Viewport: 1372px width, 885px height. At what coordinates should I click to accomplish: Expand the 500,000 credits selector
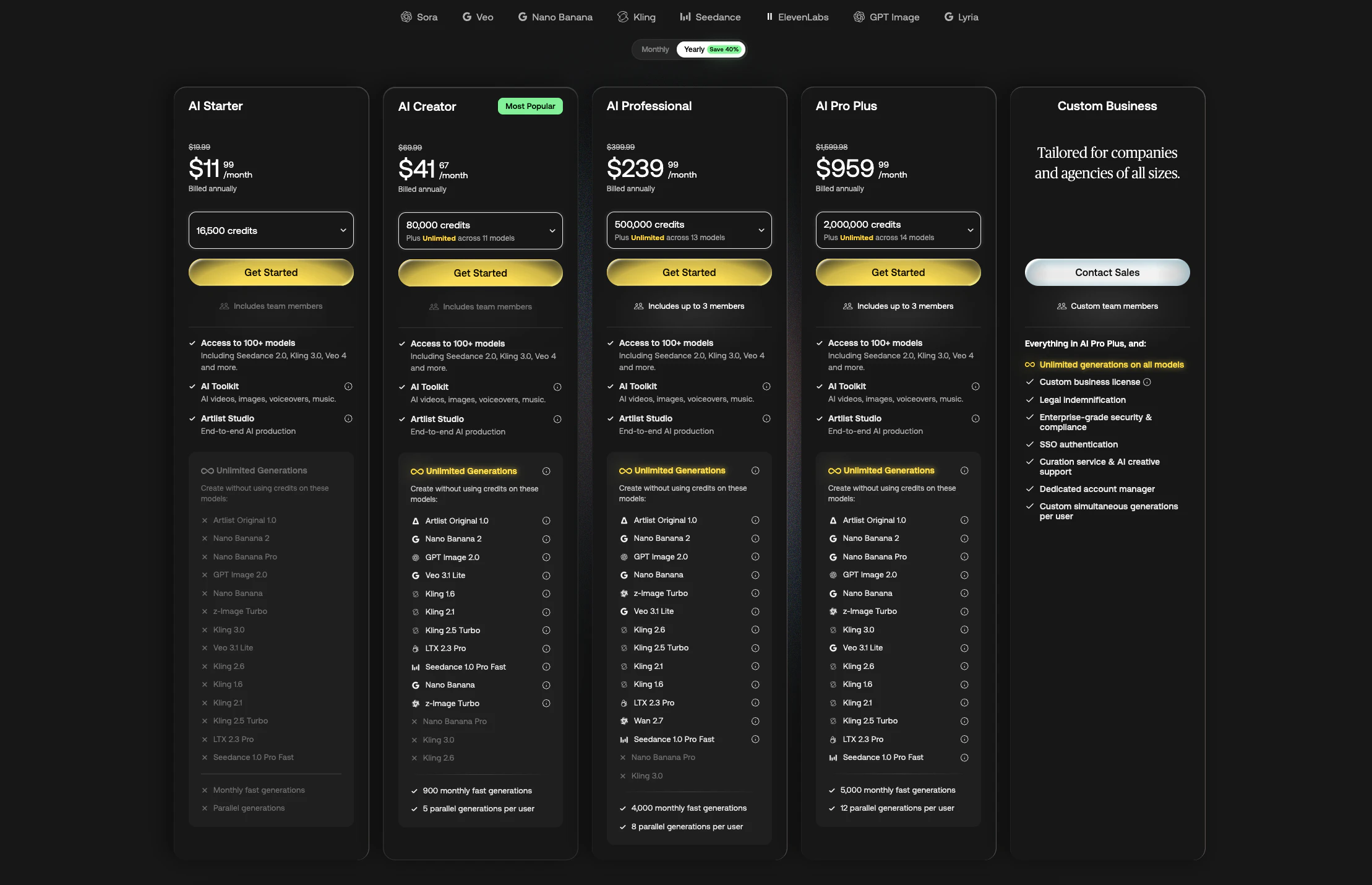point(689,230)
